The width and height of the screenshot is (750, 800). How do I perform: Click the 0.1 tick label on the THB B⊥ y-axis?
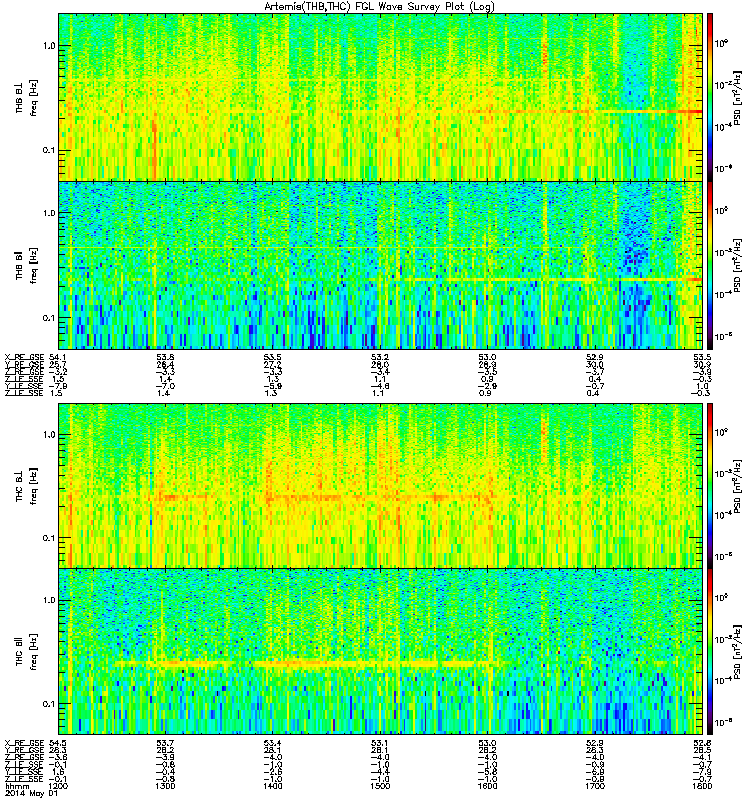49,150
